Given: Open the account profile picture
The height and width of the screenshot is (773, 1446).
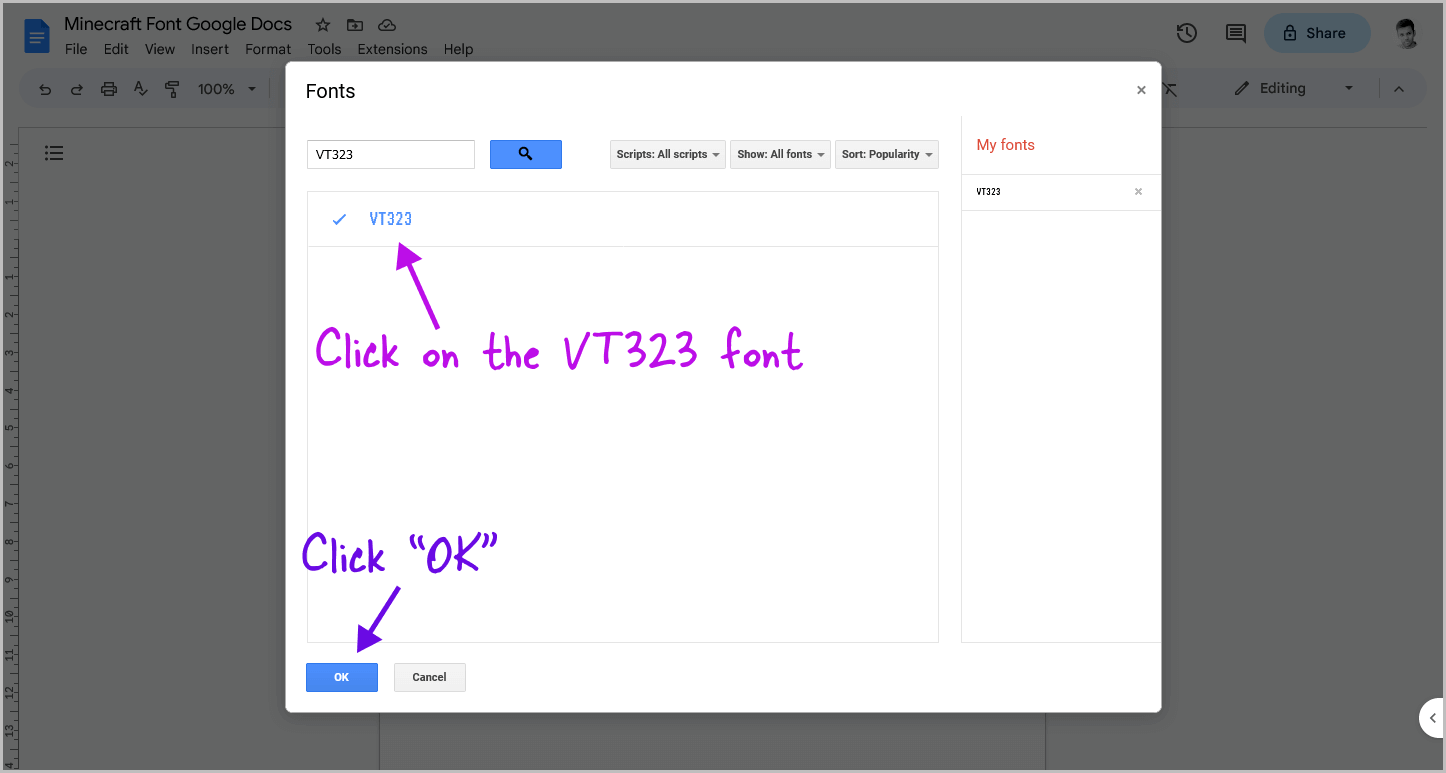Looking at the screenshot, I should [1407, 33].
